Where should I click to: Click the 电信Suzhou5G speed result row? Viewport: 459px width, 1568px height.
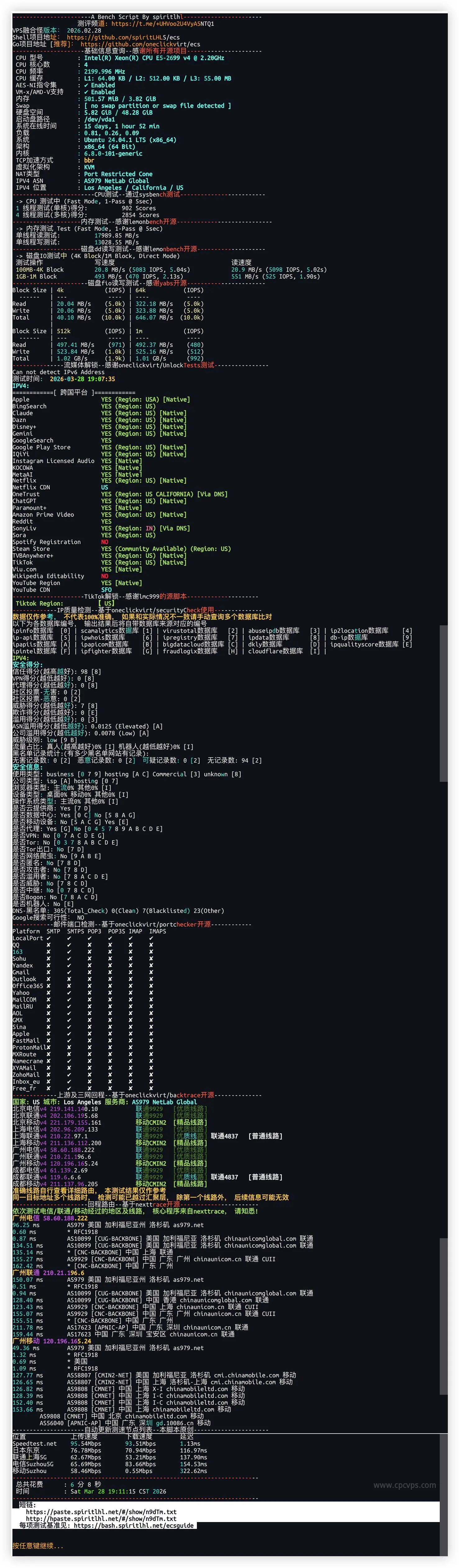110,1463
